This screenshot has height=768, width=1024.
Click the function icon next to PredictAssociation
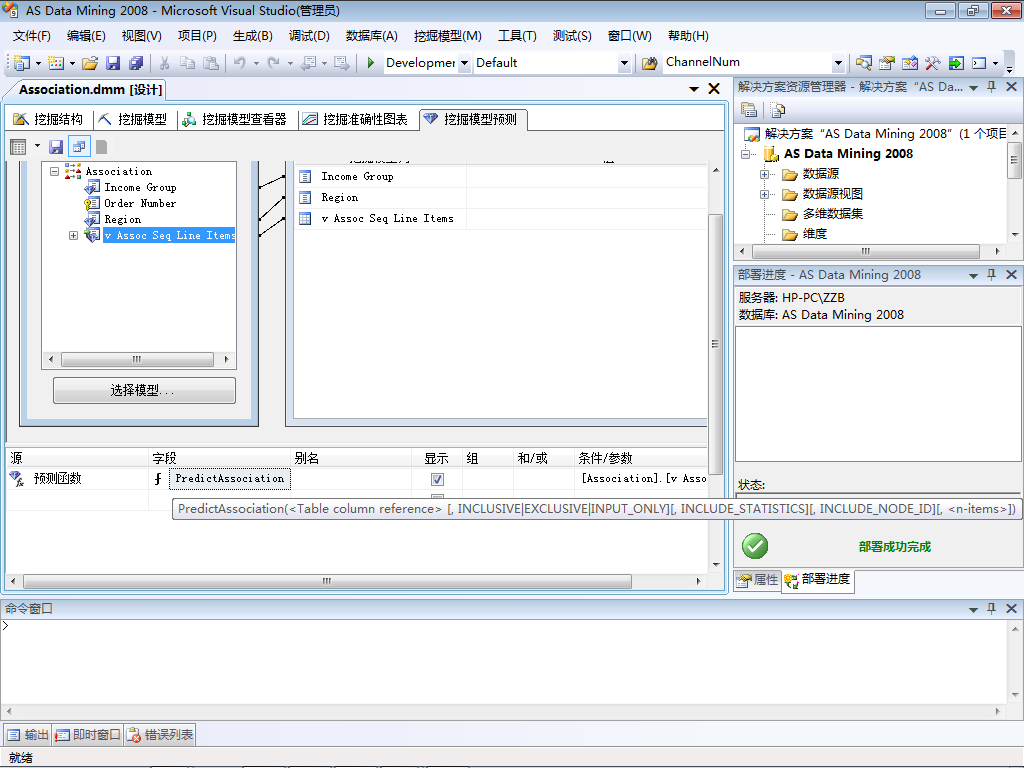pyautogui.click(x=157, y=479)
